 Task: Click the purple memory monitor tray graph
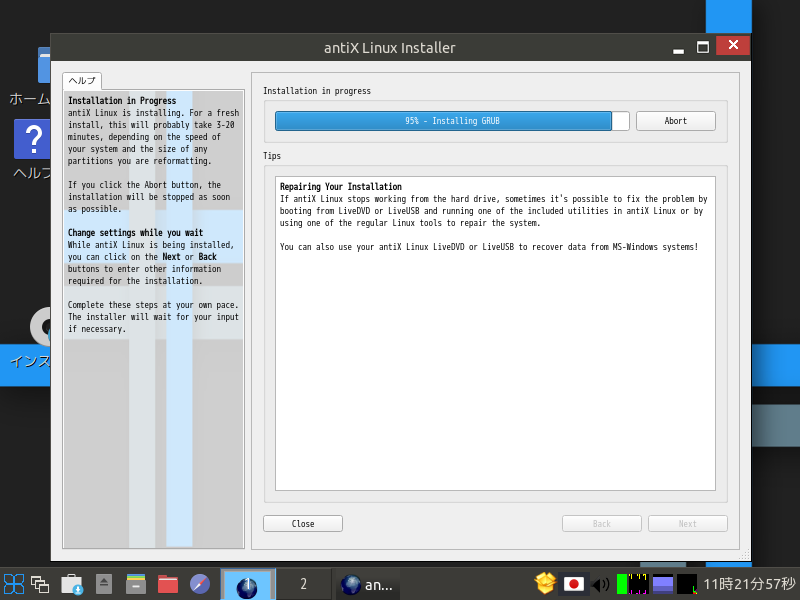tap(663, 584)
